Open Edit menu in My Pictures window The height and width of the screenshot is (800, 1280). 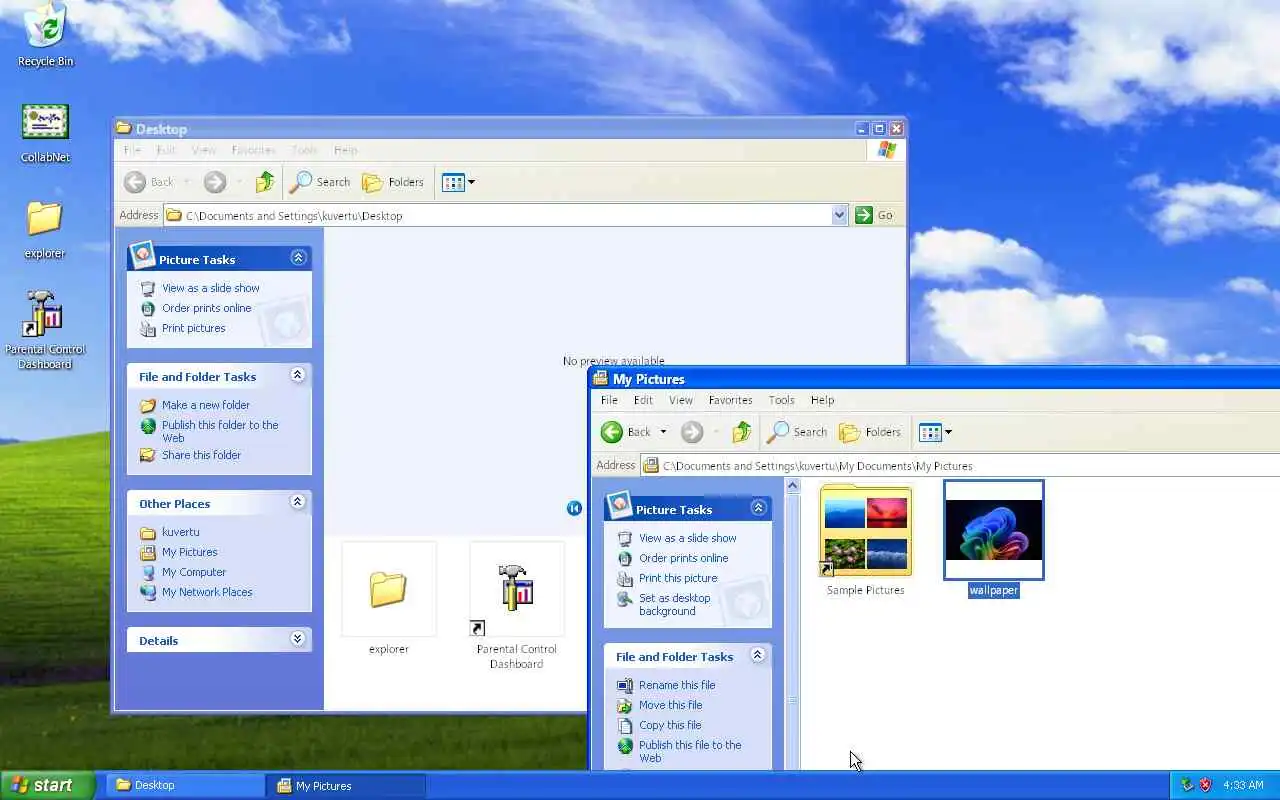point(643,400)
